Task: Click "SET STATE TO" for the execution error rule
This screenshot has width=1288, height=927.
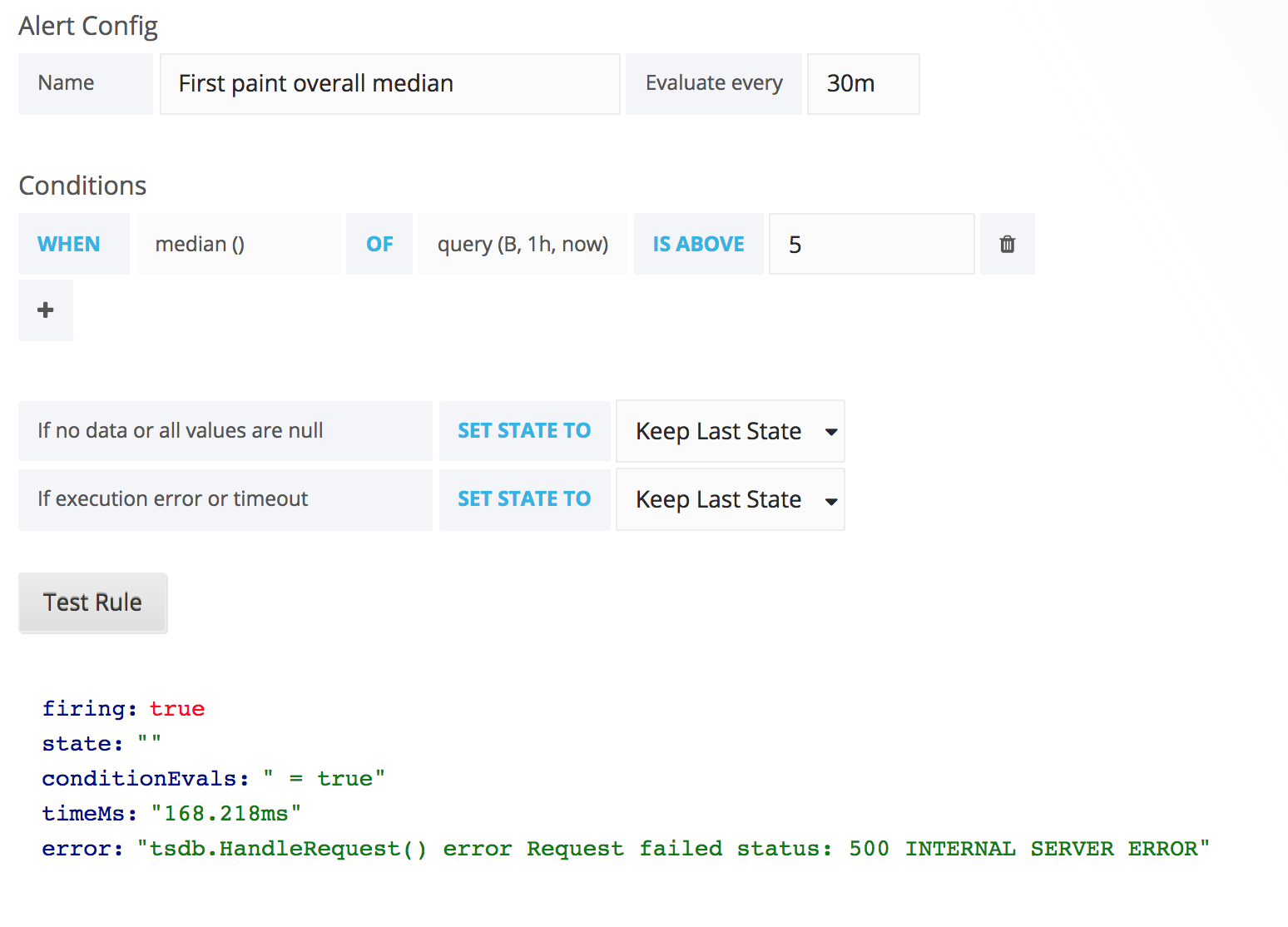Action: pyautogui.click(x=524, y=498)
